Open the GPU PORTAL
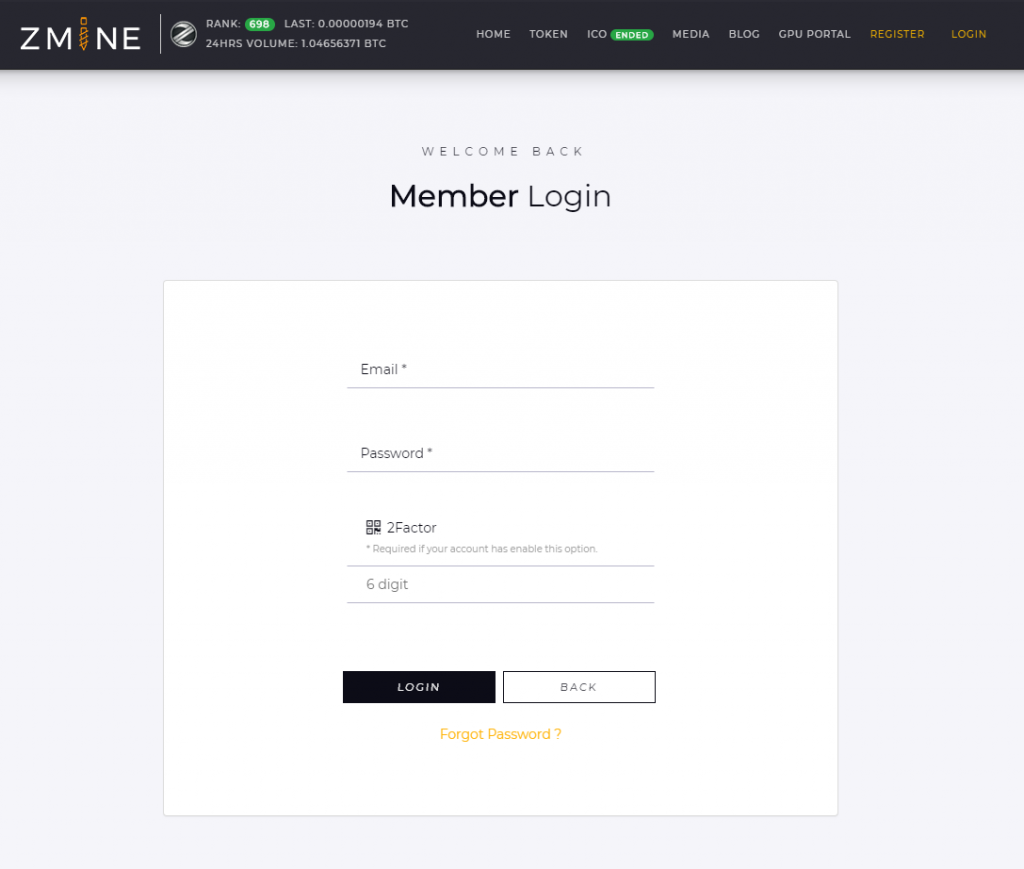This screenshot has width=1024, height=869. tap(814, 34)
